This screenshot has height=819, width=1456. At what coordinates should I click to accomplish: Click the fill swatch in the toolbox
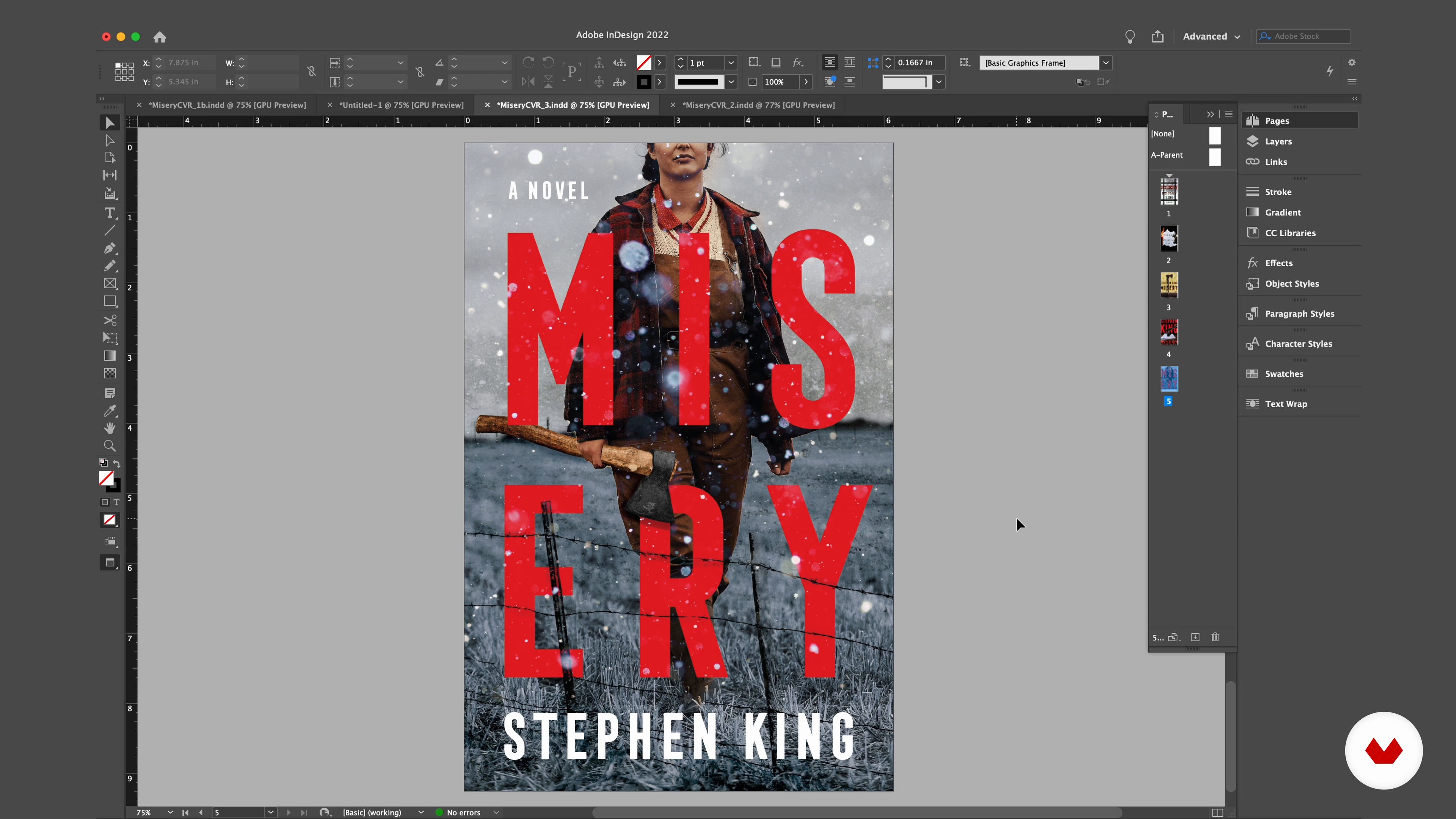[106, 478]
